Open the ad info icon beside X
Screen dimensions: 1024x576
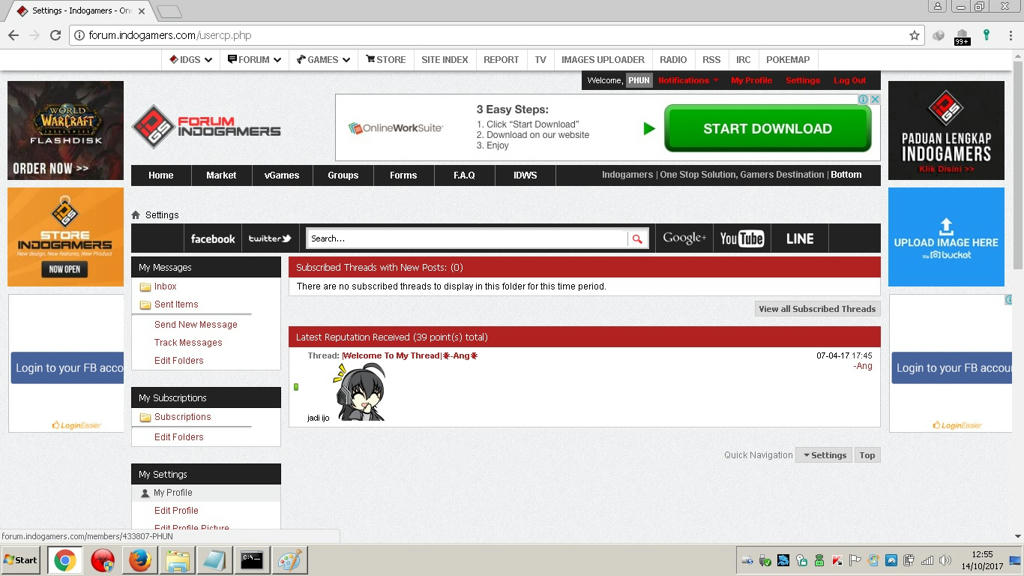click(x=863, y=99)
